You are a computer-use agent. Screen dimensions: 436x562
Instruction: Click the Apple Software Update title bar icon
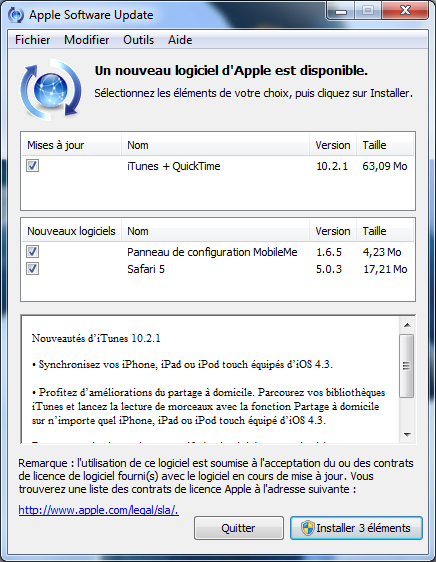point(16,15)
